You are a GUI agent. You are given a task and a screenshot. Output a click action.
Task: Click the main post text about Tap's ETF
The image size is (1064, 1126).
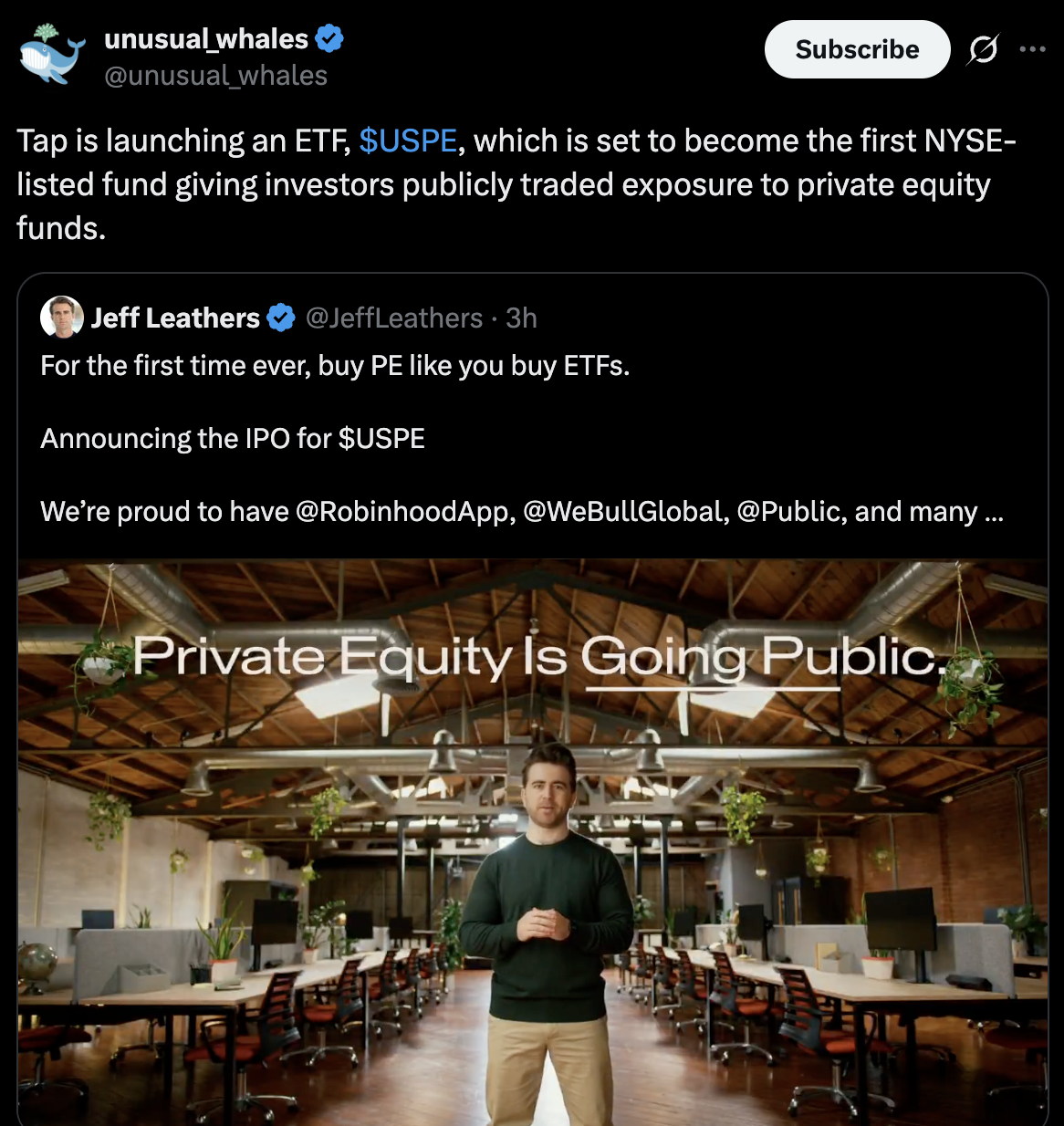click(x=516, y=184)
